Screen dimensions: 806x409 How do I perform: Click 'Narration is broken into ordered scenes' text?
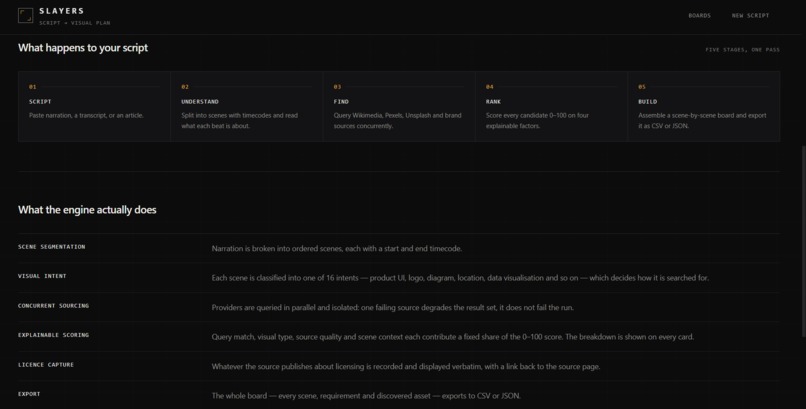337,249
